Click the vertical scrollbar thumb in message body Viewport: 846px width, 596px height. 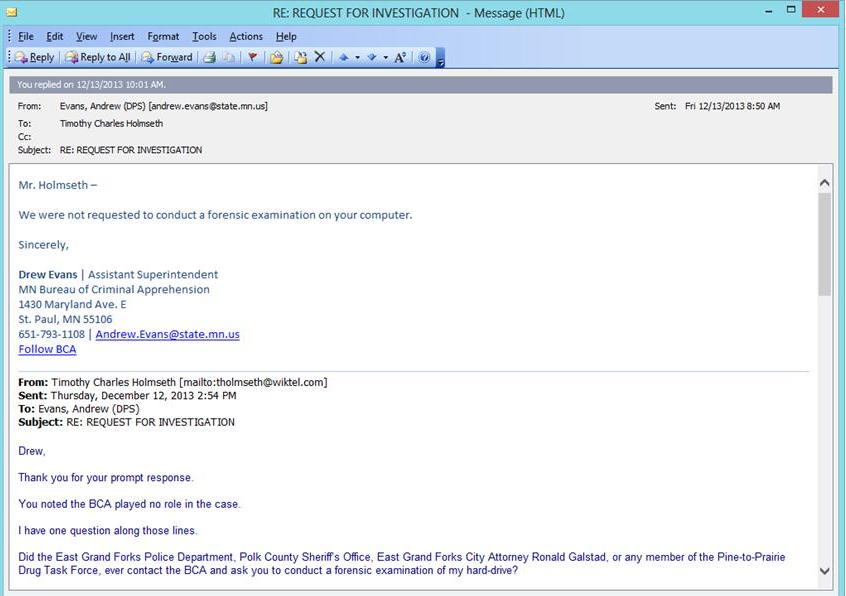click(x=824, y=243)
